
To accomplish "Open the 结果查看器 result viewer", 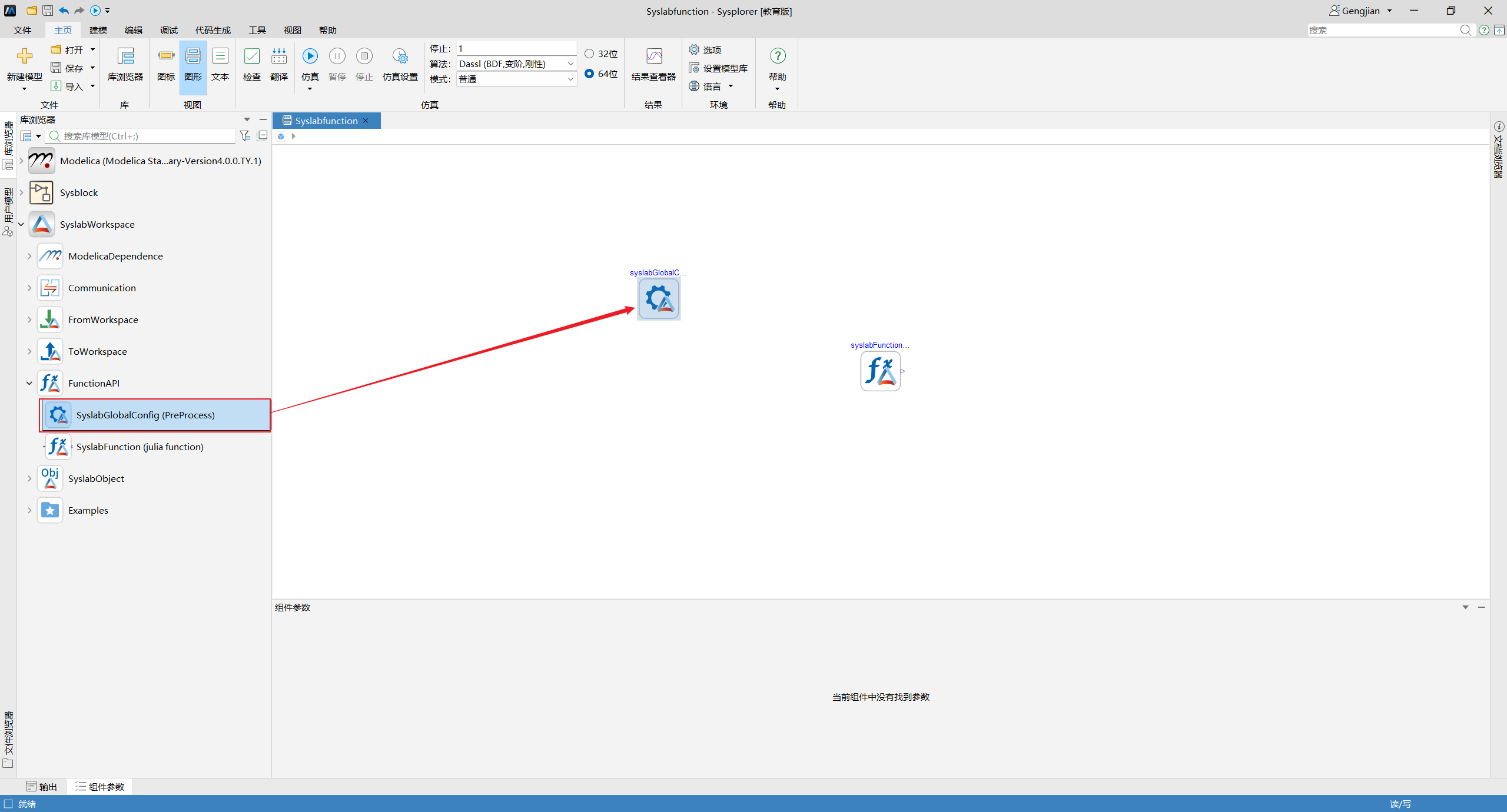I will [x=653, y=65].
